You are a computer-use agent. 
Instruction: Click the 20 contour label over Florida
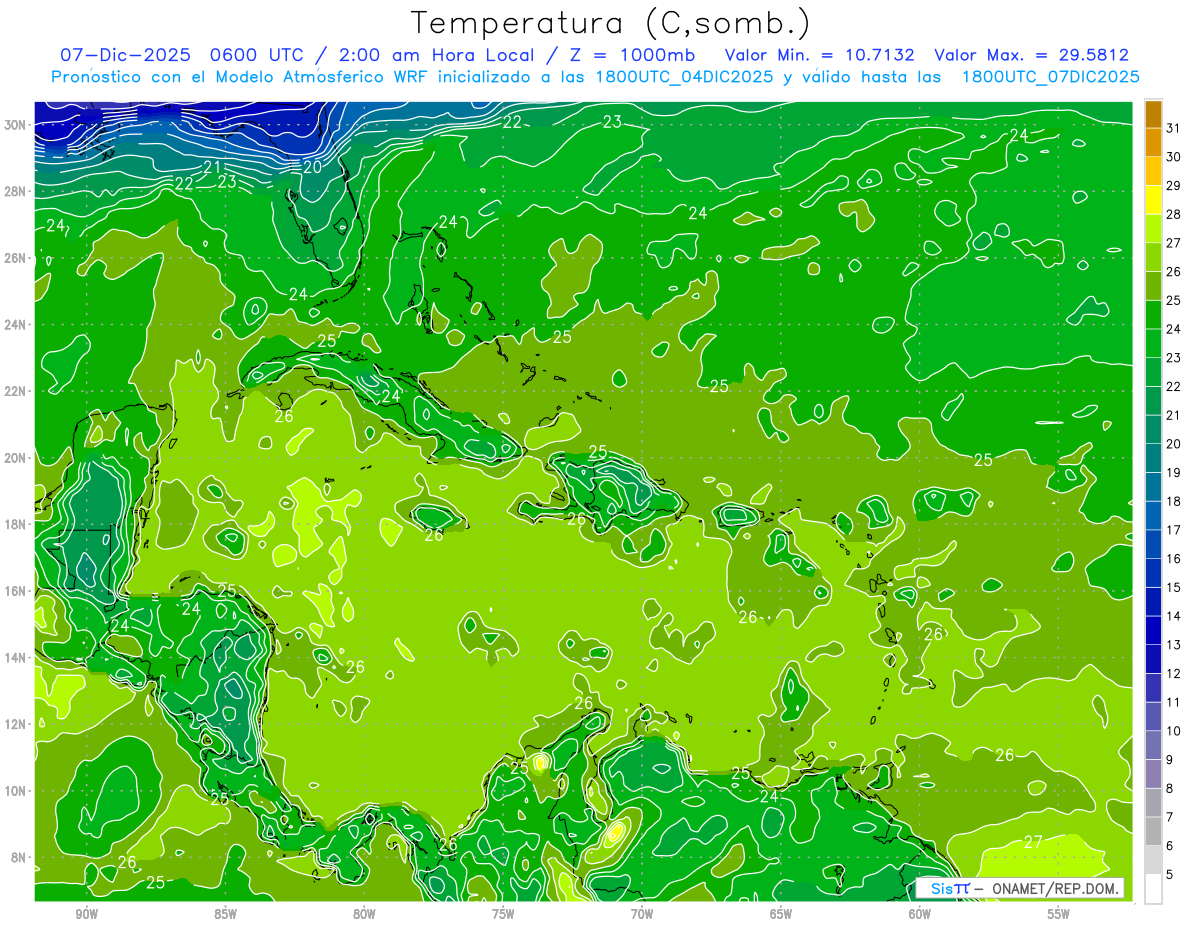(312, 167)
